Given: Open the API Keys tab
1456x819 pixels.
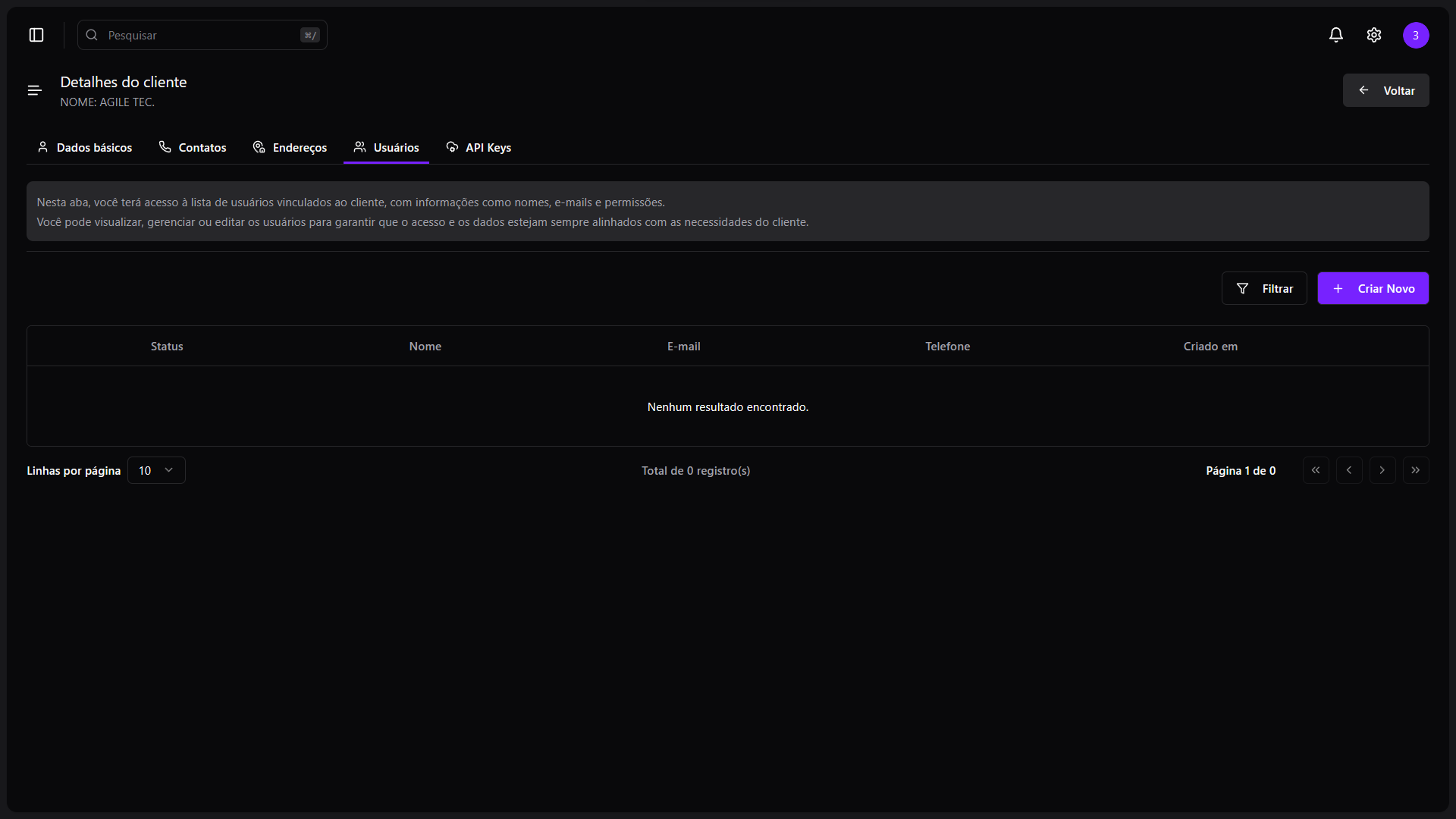Looking at the screenshot, I should [x=479, y=147].
